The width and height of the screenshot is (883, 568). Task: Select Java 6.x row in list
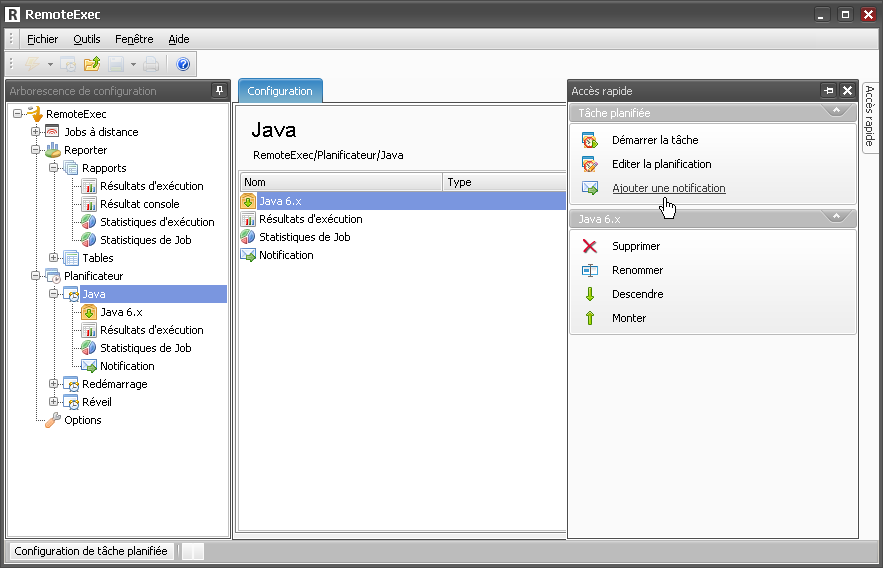pyautogui.click(x=403, y=201)
